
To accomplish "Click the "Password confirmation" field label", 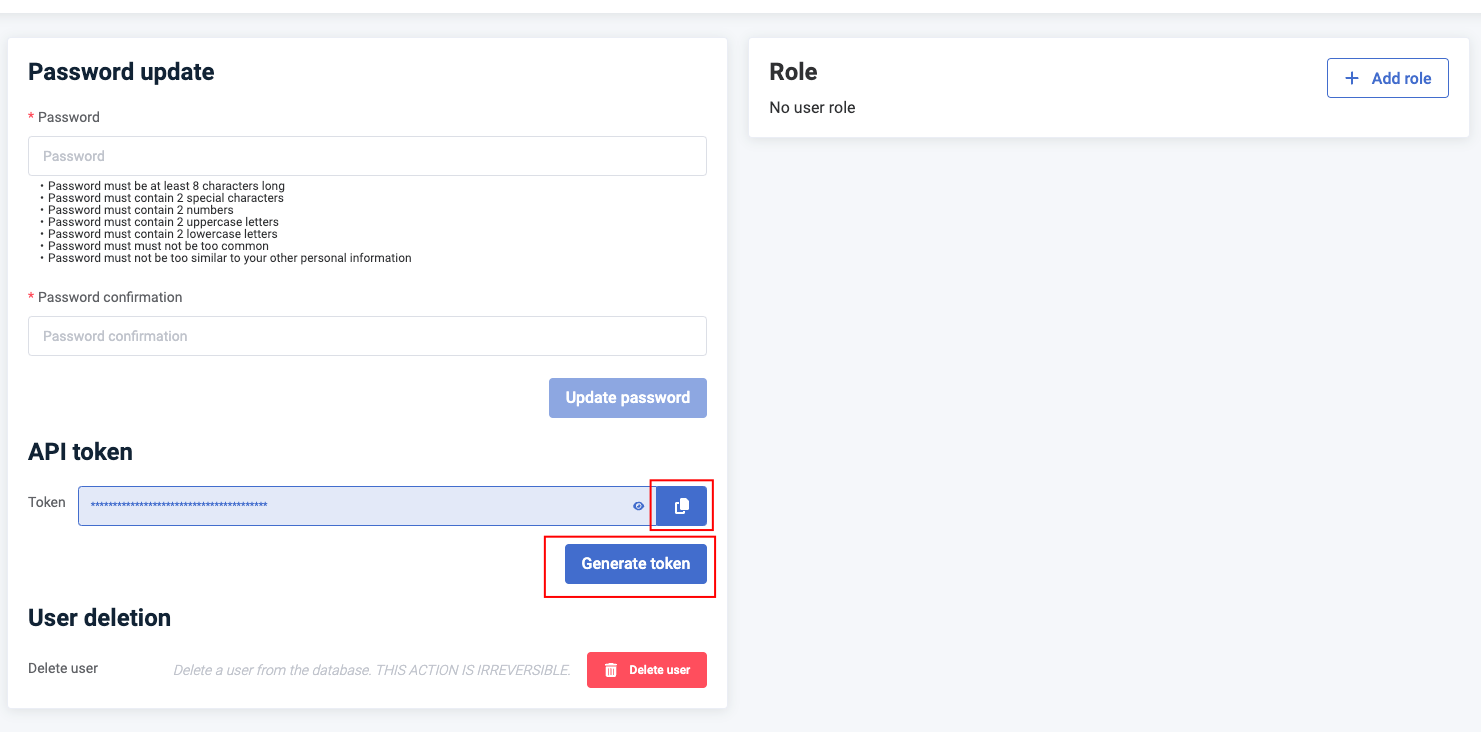I will pyautogui.click(x=110, y=297).
